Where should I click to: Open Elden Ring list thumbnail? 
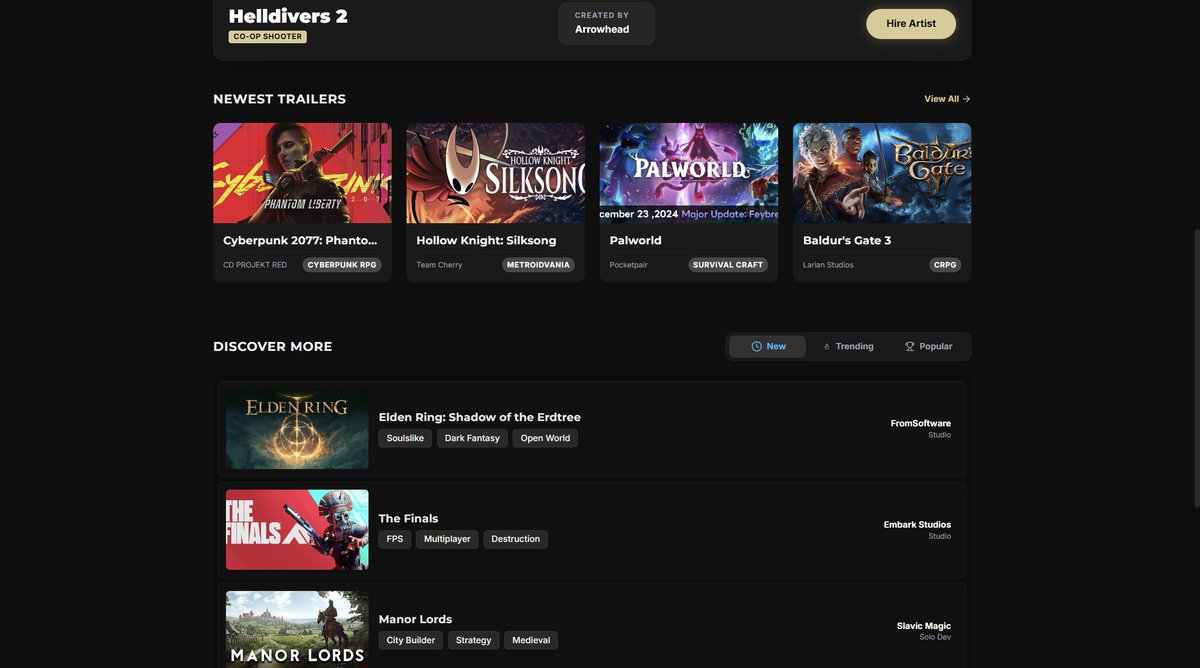click(297, 429)
